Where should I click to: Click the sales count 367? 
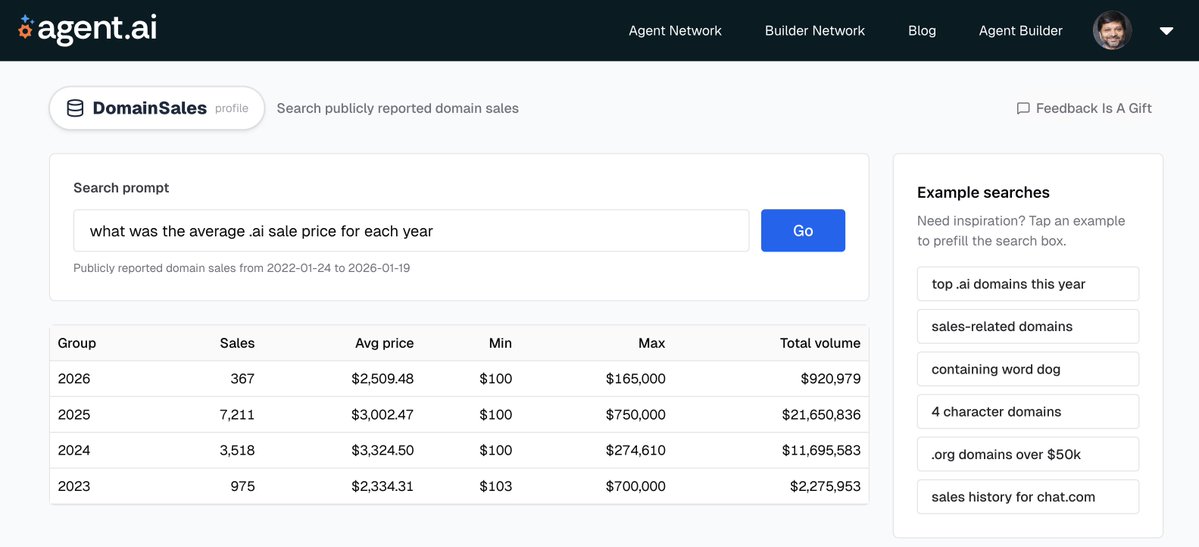click(242, 379)
